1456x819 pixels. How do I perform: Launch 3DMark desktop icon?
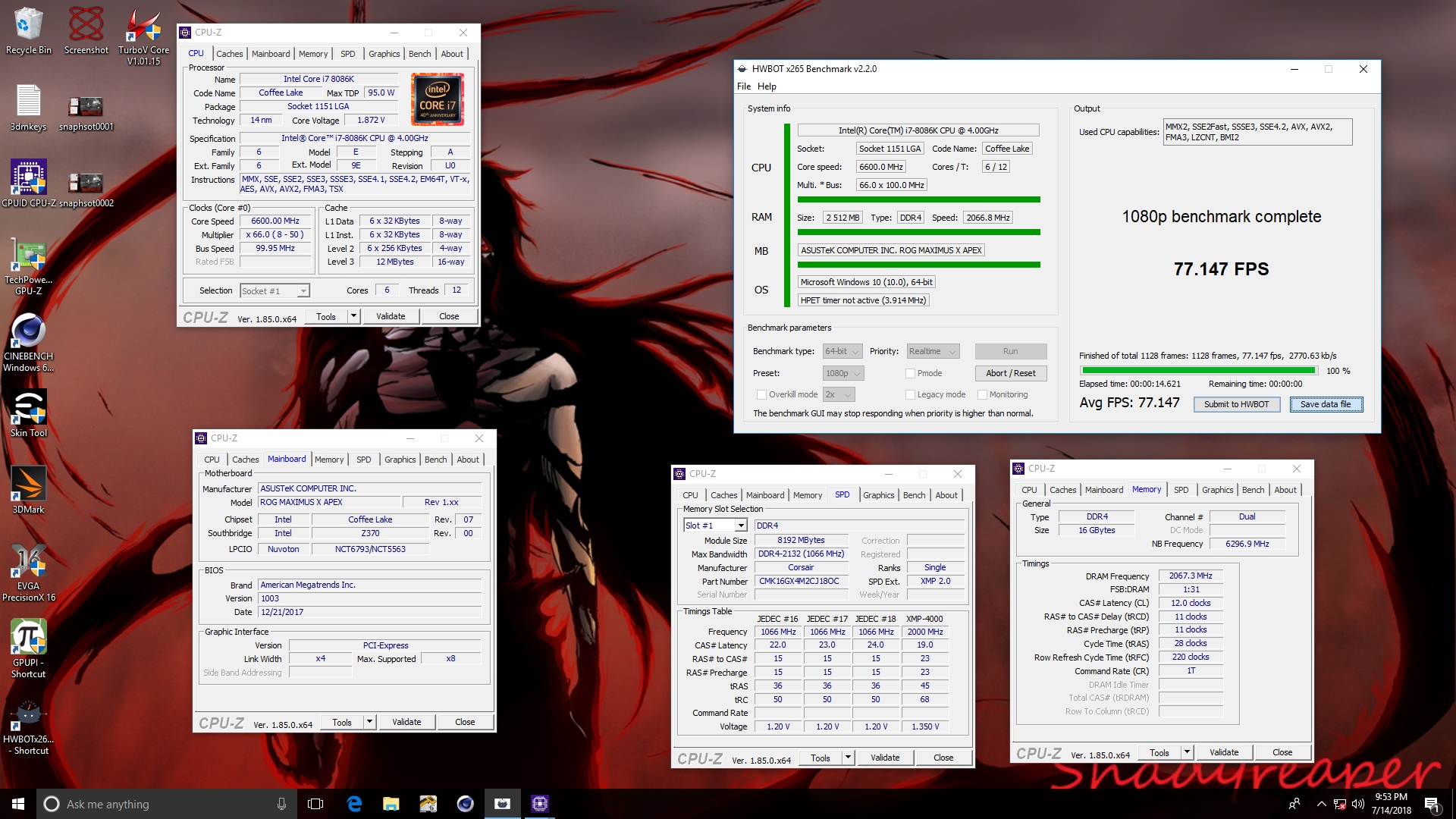pyautogui.click(x=29, y=490)
